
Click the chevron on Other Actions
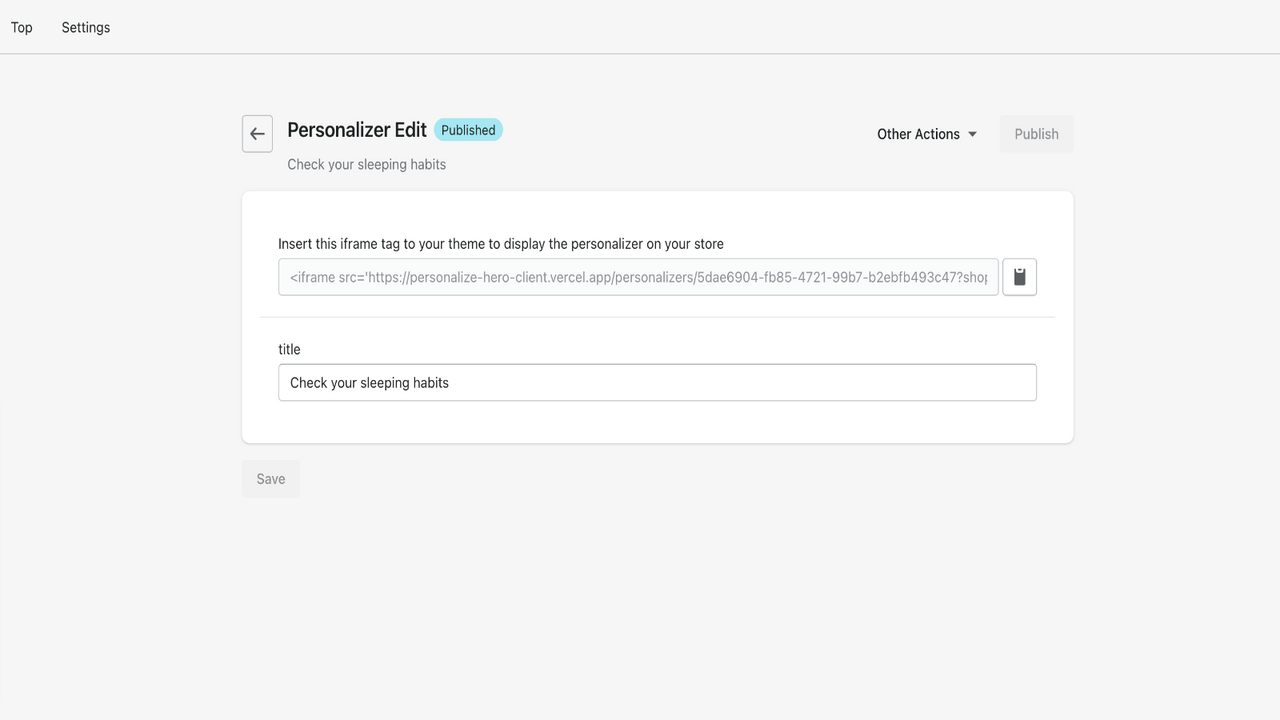pos(971,133)
